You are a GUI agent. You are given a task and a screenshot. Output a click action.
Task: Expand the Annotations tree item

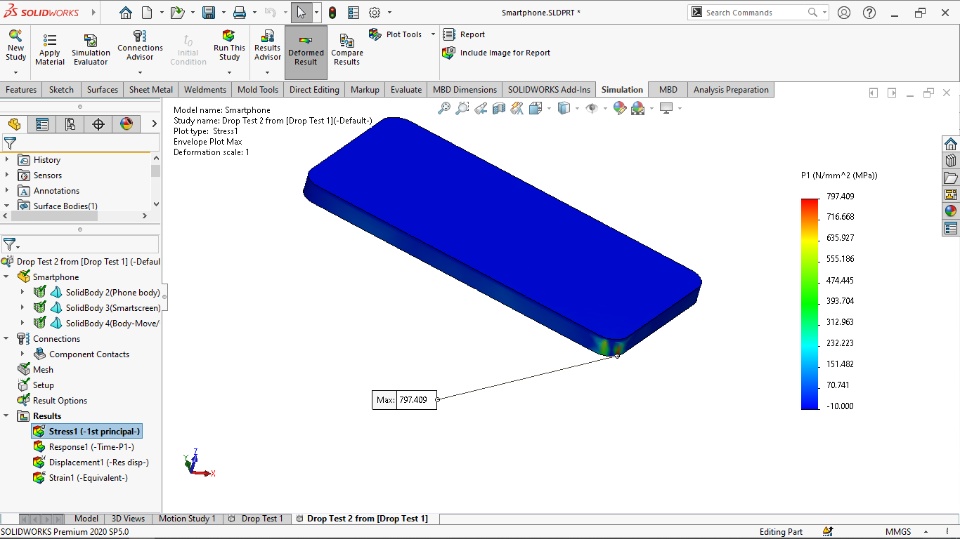[7, 190]
